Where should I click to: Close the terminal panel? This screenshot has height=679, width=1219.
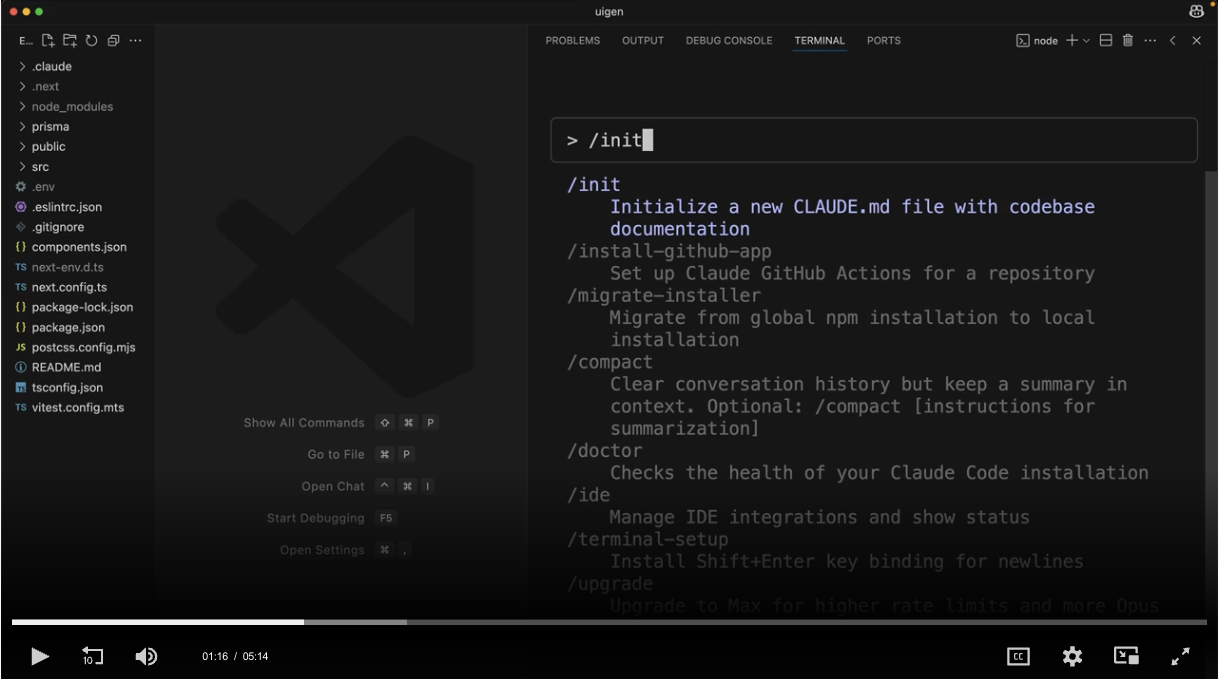[1196, 41]
